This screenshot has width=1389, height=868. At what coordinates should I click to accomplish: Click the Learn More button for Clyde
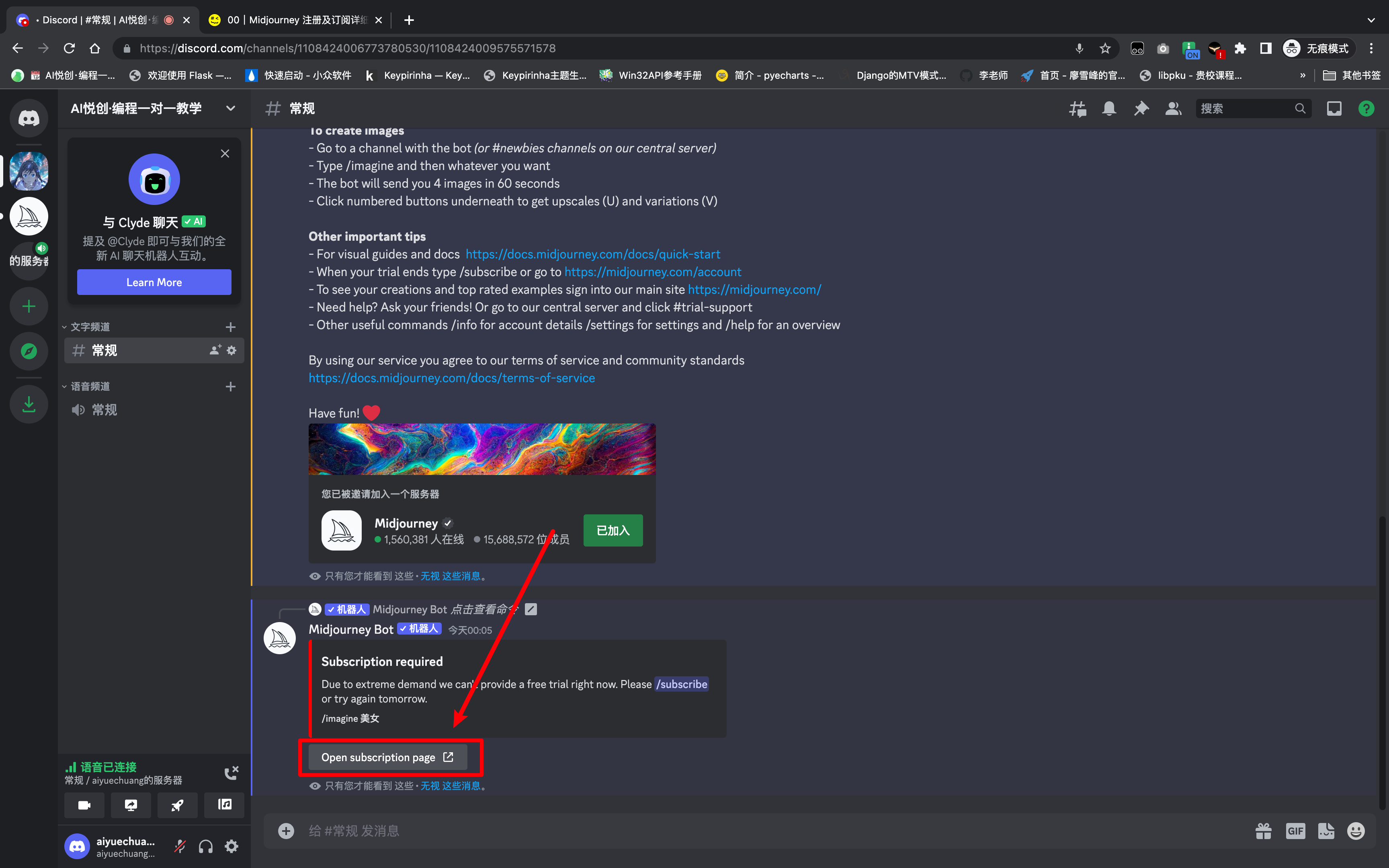pyautogui.click(x=154, y=283)
